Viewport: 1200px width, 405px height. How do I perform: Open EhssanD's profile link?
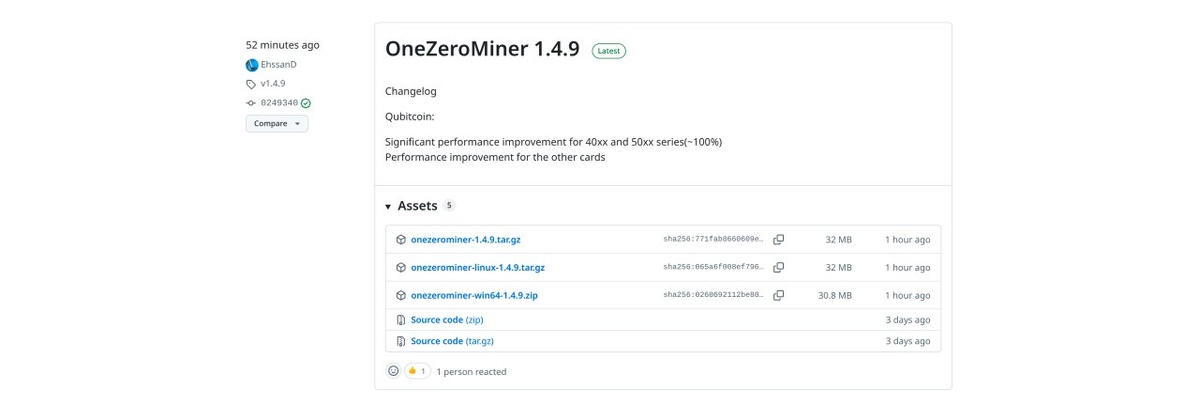point(279,65)
